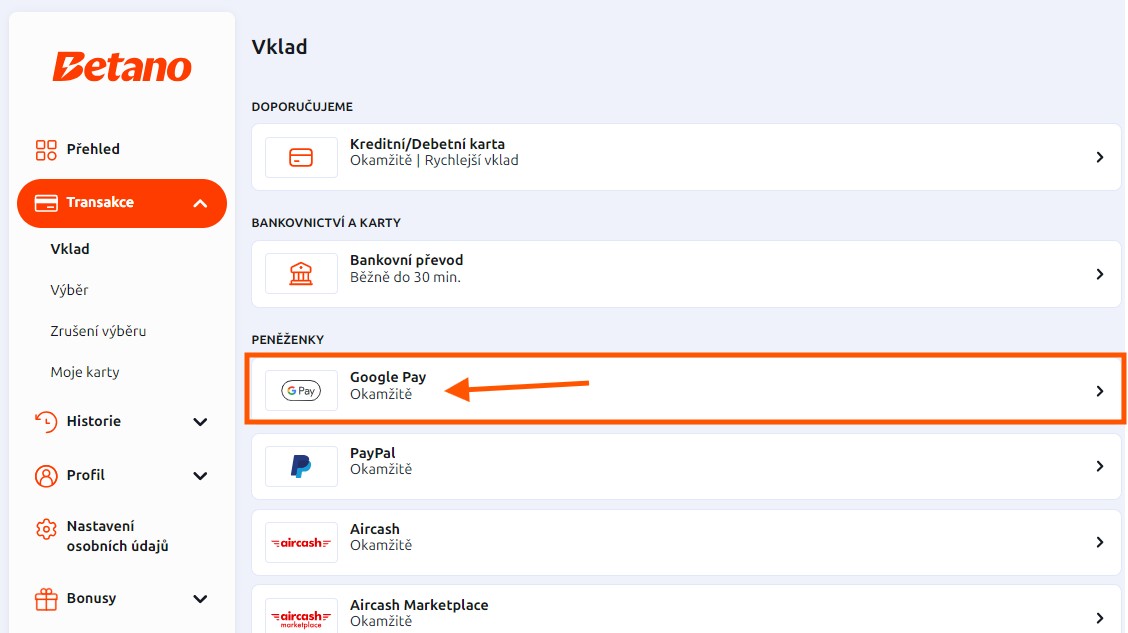The width and height of the screenshot is (1128, 633).
Task: Collapse the Transakce menu chevron
Action: (200, 204)
